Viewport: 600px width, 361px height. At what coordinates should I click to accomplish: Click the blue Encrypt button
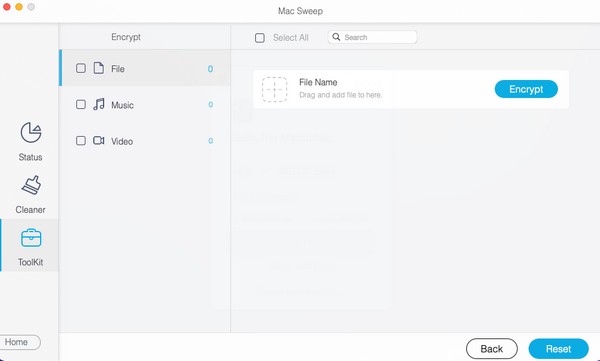tap(526, 89)
